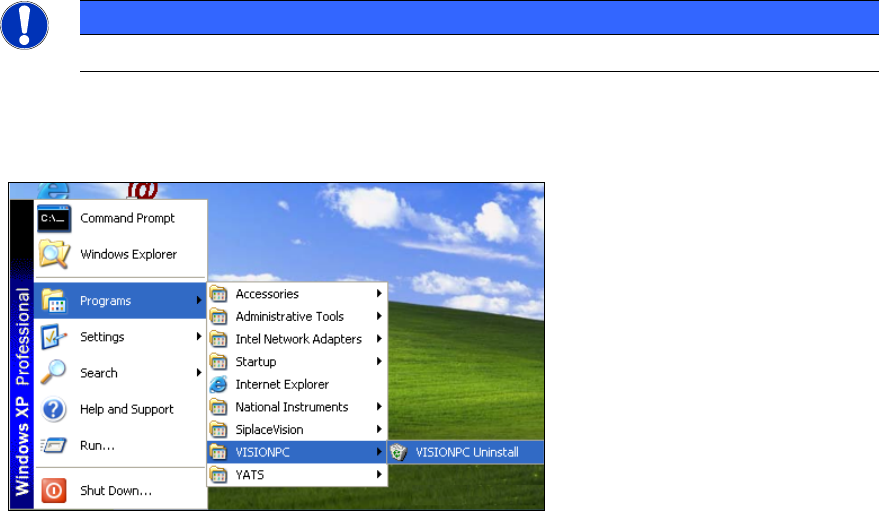The height and width of the screenshot is (511, 879).
Task: Select the SiplaceVision program group
Action: [x=297, y=429]
